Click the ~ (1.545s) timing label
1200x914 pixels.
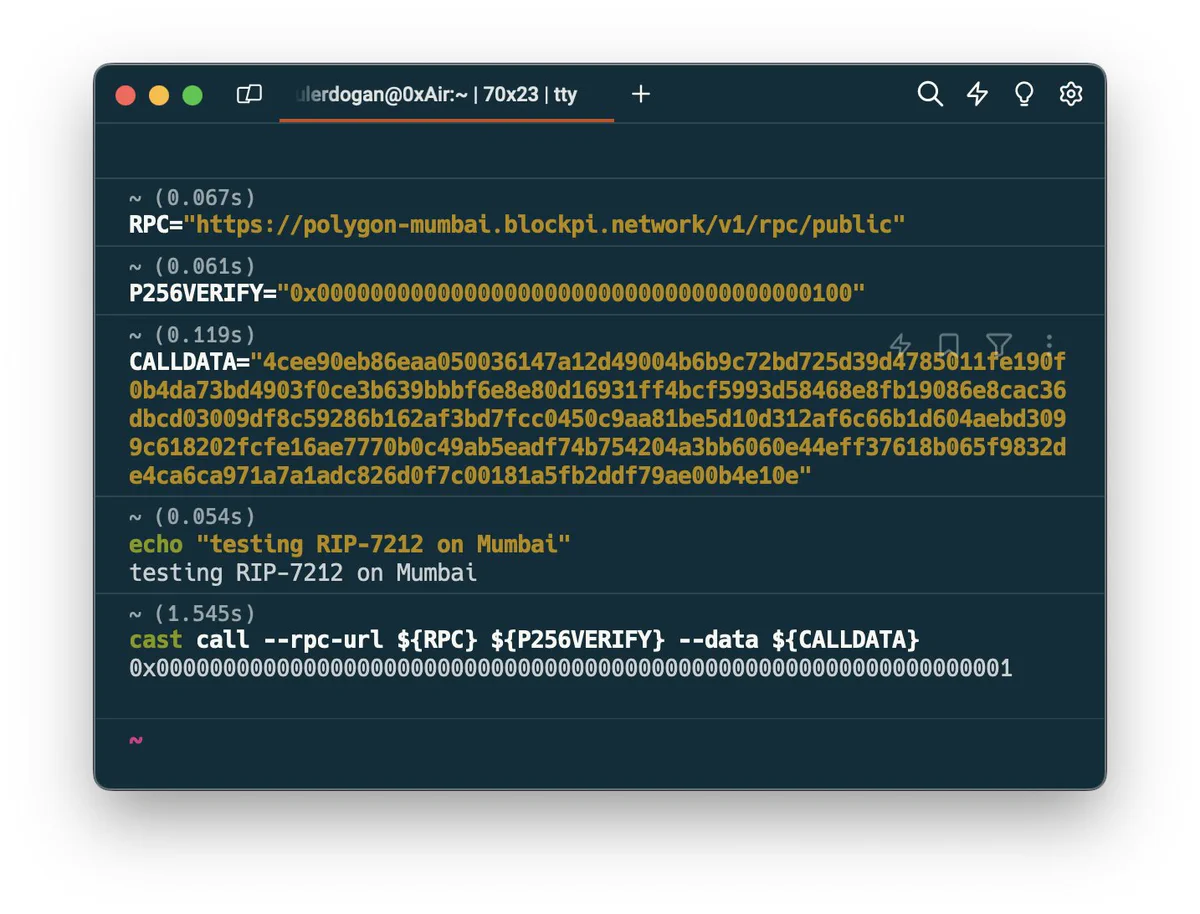(193, 612)
